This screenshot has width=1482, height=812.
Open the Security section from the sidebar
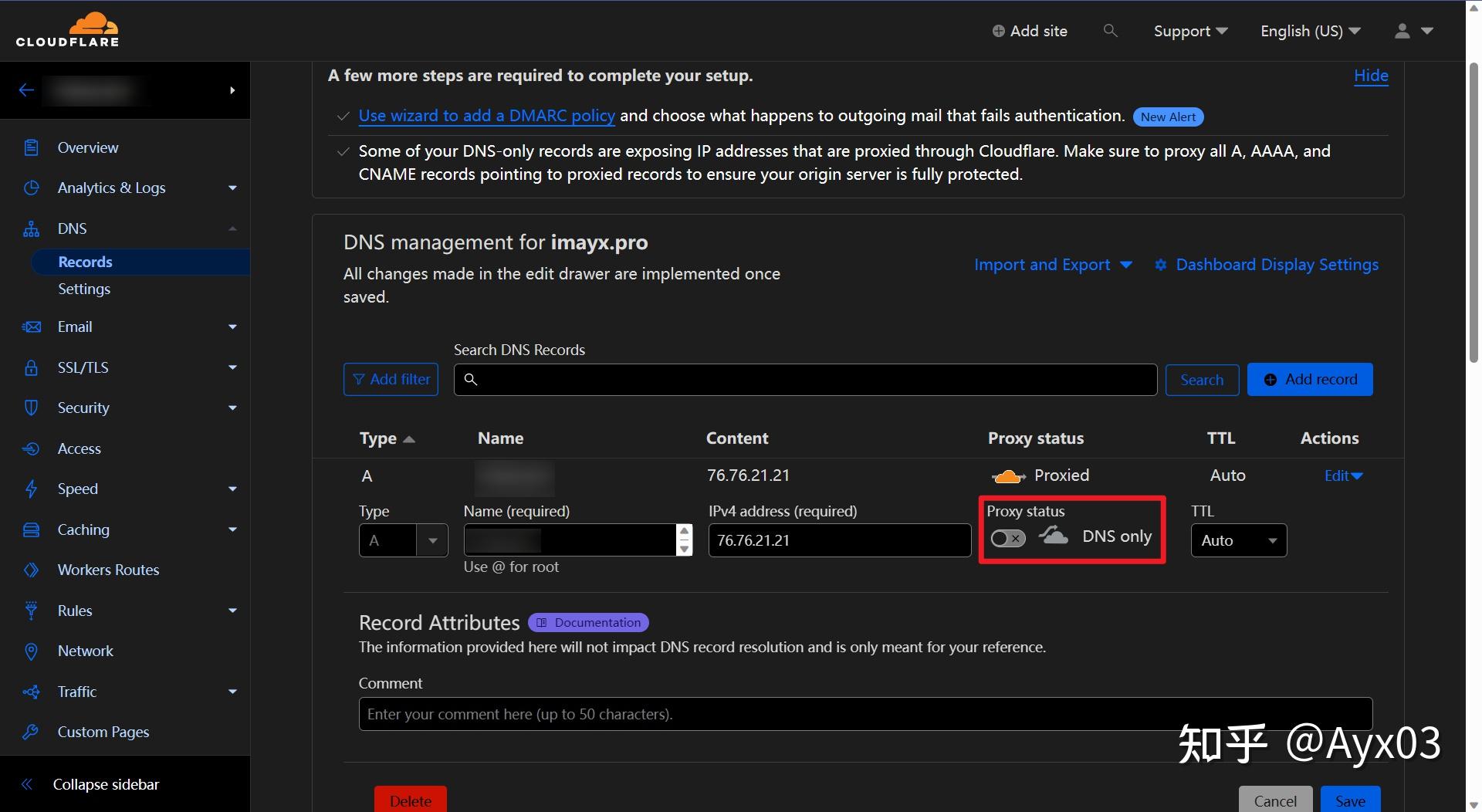(x=82, y=408)
